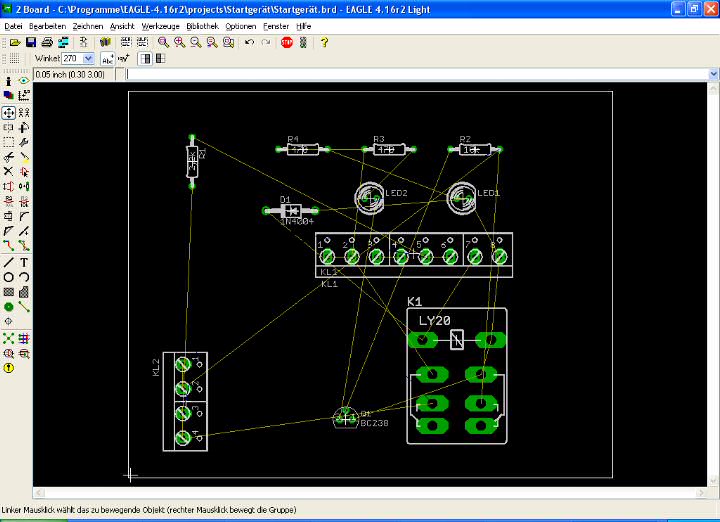
Task: Open the Bearbeiten menu
Action: [x=47, y=26]
